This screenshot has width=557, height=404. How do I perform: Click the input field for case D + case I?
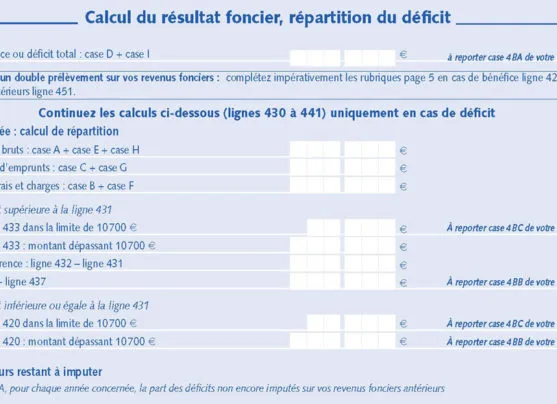pos(342,58)
